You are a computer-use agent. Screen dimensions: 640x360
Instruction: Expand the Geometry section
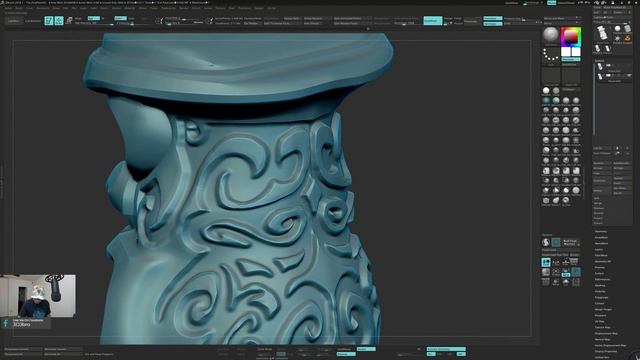tap(601, 231)
